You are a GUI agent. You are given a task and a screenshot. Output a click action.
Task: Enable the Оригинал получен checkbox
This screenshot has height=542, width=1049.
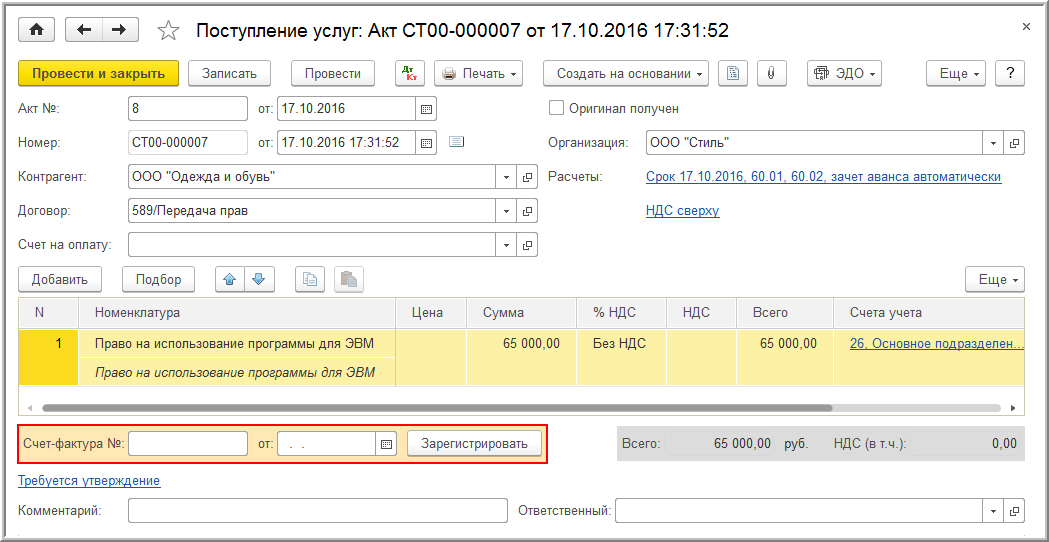pyautogui.click(x=557, y=108)
